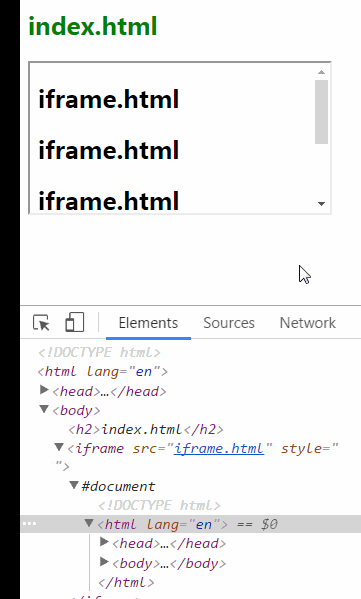Click the iframe scrollbar down arrow
The image size is (361, 599).
pyautogui.click(x=321, y=204)
